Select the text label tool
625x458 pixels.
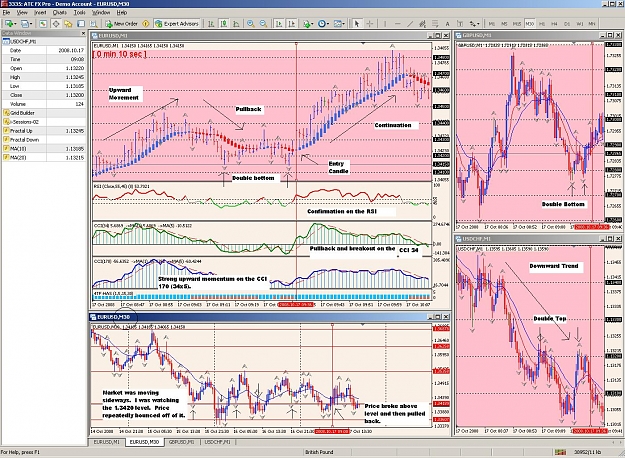(460, 24)
